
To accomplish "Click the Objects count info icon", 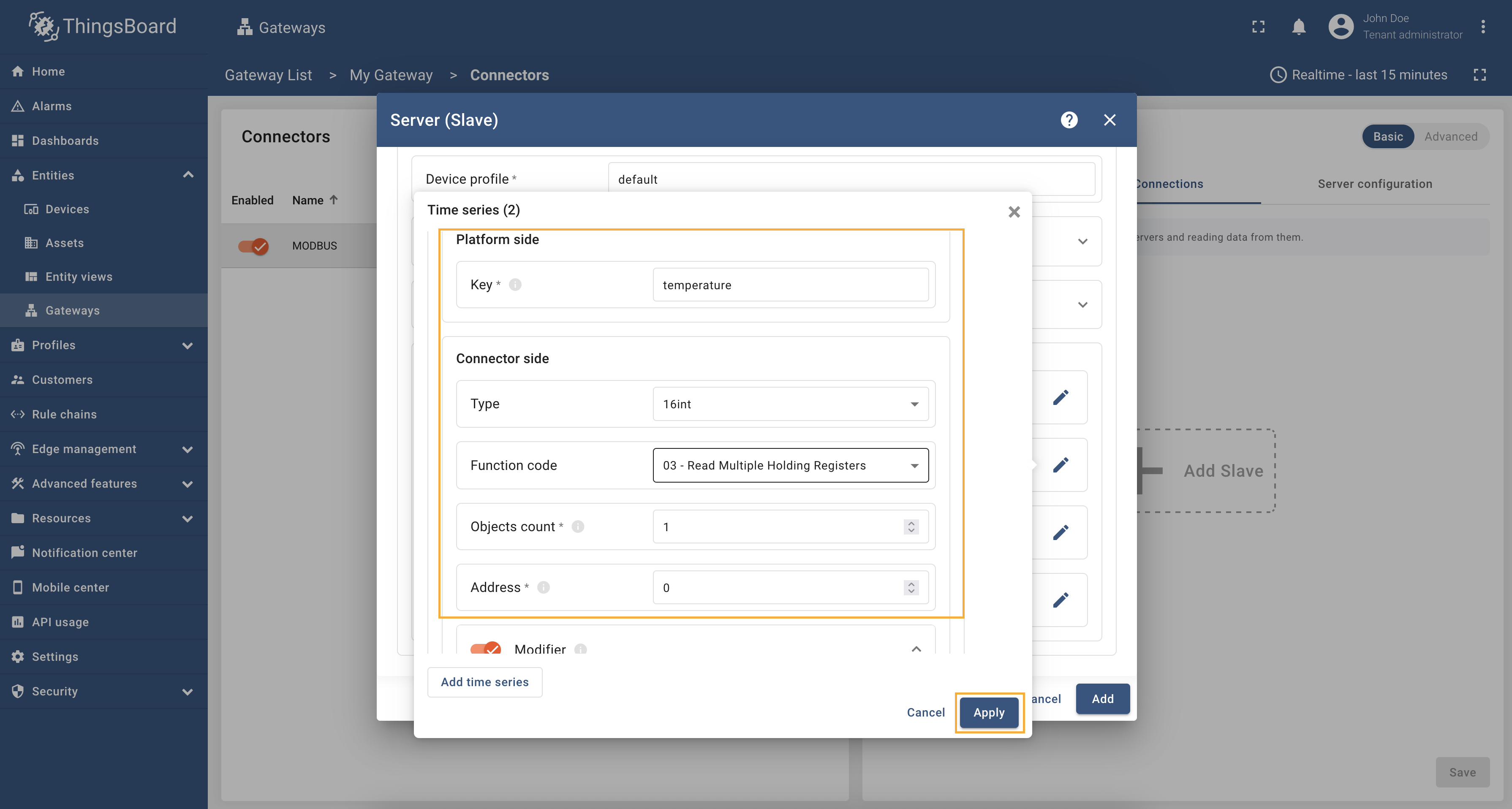I will point(578,526).
